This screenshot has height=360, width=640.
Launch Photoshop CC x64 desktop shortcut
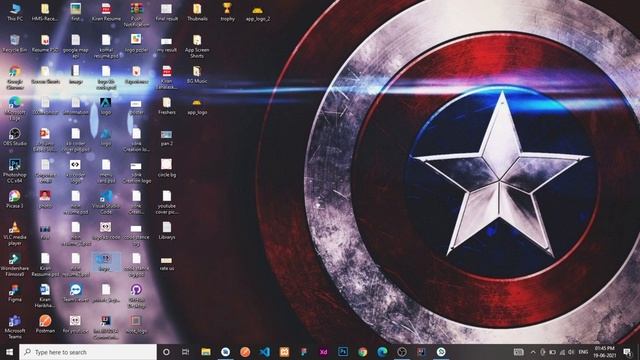(x=15, y=171)
